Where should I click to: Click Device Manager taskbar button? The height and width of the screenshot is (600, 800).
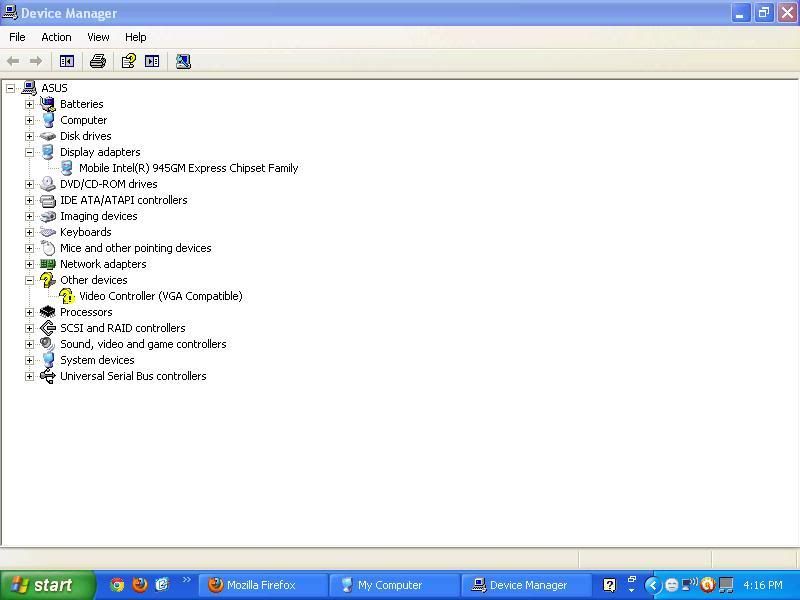[525, 585]
